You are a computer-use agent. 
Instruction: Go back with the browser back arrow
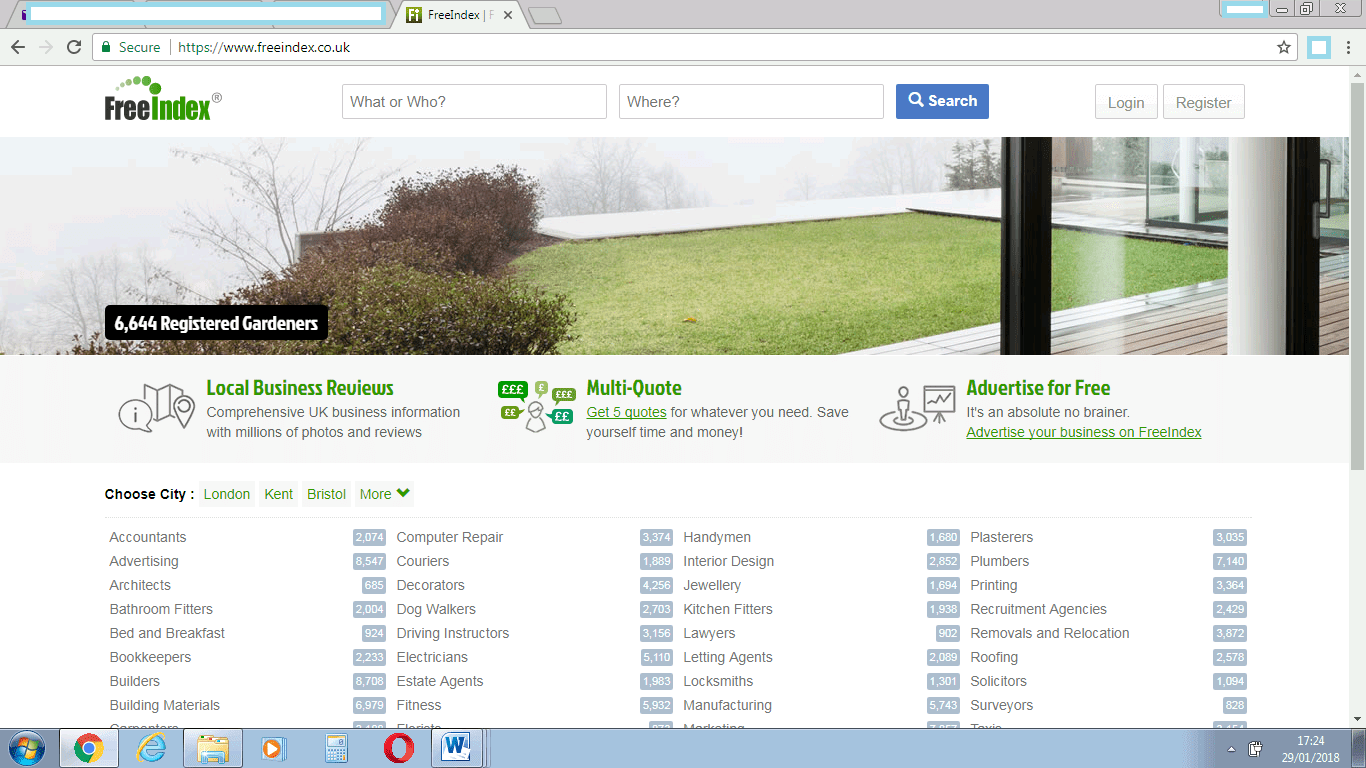[x=18, y=47]
